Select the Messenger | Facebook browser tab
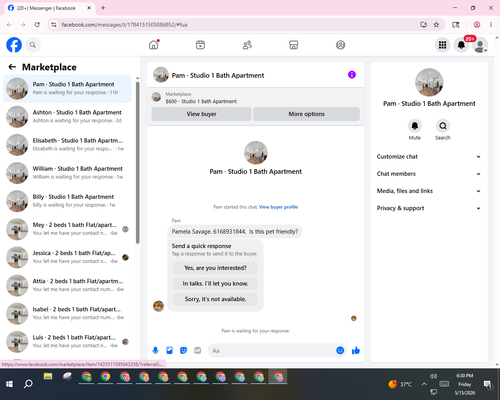The width and height of the screenshot is (500, 400). [x=50, y=8]
